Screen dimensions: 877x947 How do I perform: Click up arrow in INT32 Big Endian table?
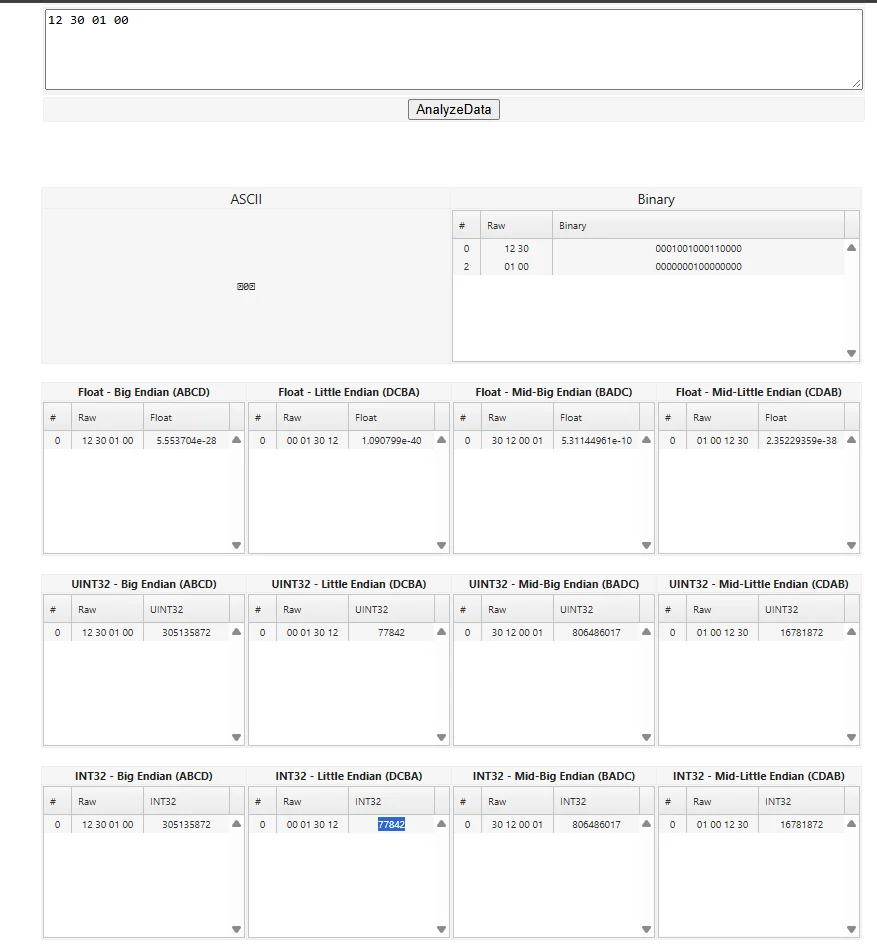tap(236, 824)
